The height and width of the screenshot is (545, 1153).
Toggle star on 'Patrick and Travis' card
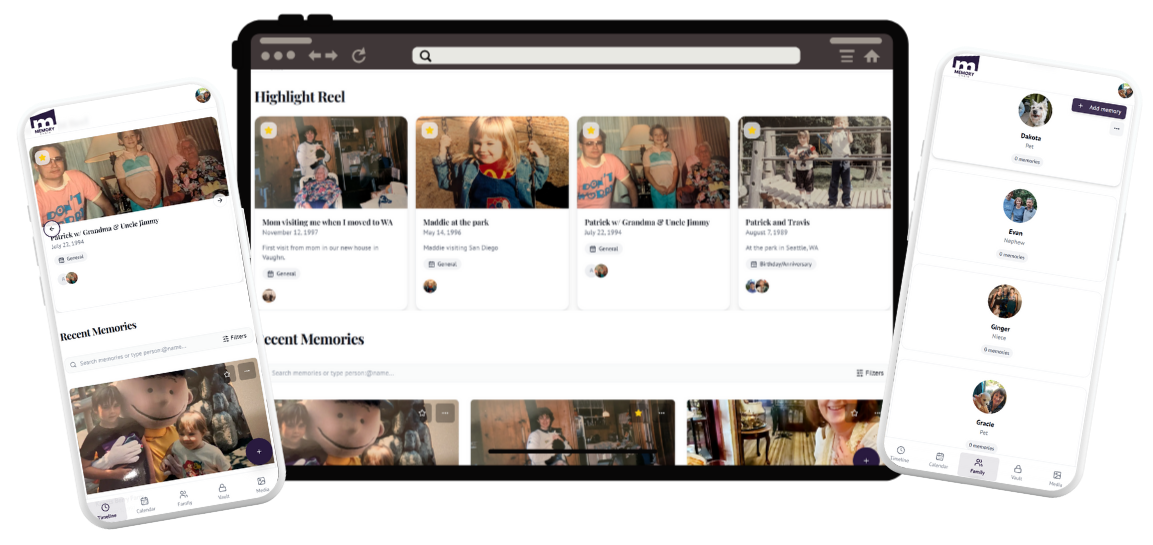pos(752,130)
